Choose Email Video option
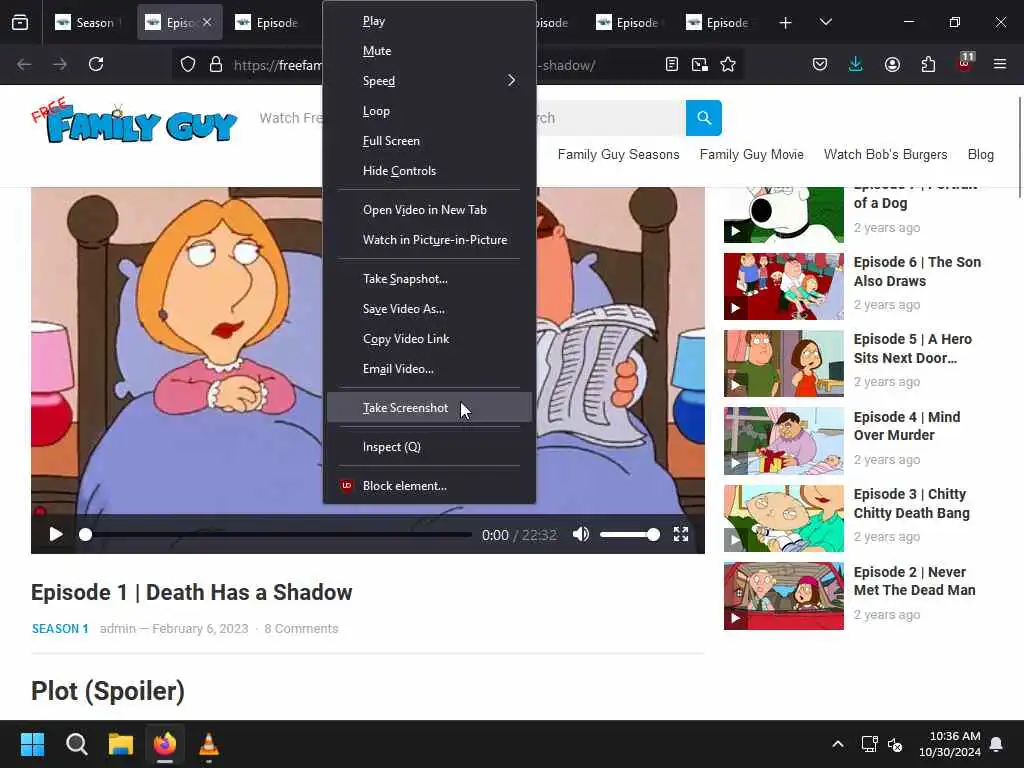1024x768 pixels. pos(429,369)
